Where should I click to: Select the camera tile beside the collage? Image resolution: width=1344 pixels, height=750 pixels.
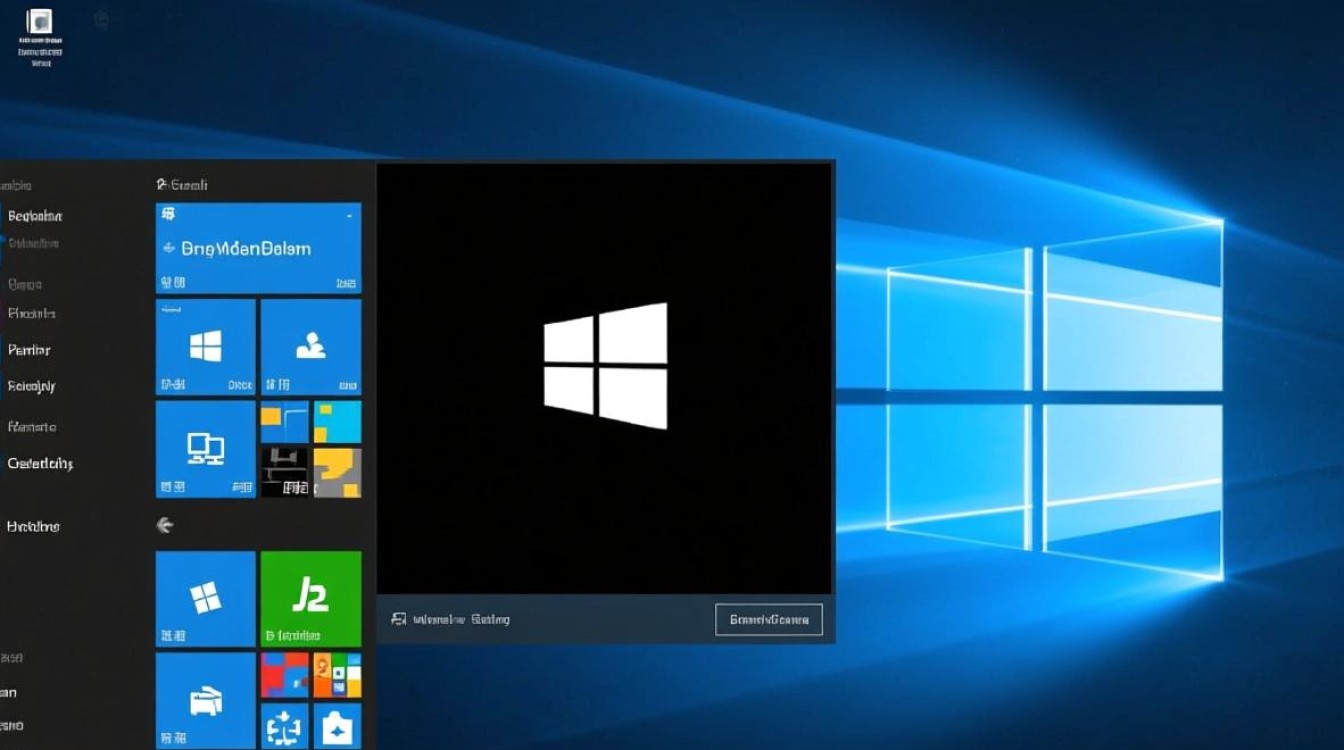tap(285, 470)
